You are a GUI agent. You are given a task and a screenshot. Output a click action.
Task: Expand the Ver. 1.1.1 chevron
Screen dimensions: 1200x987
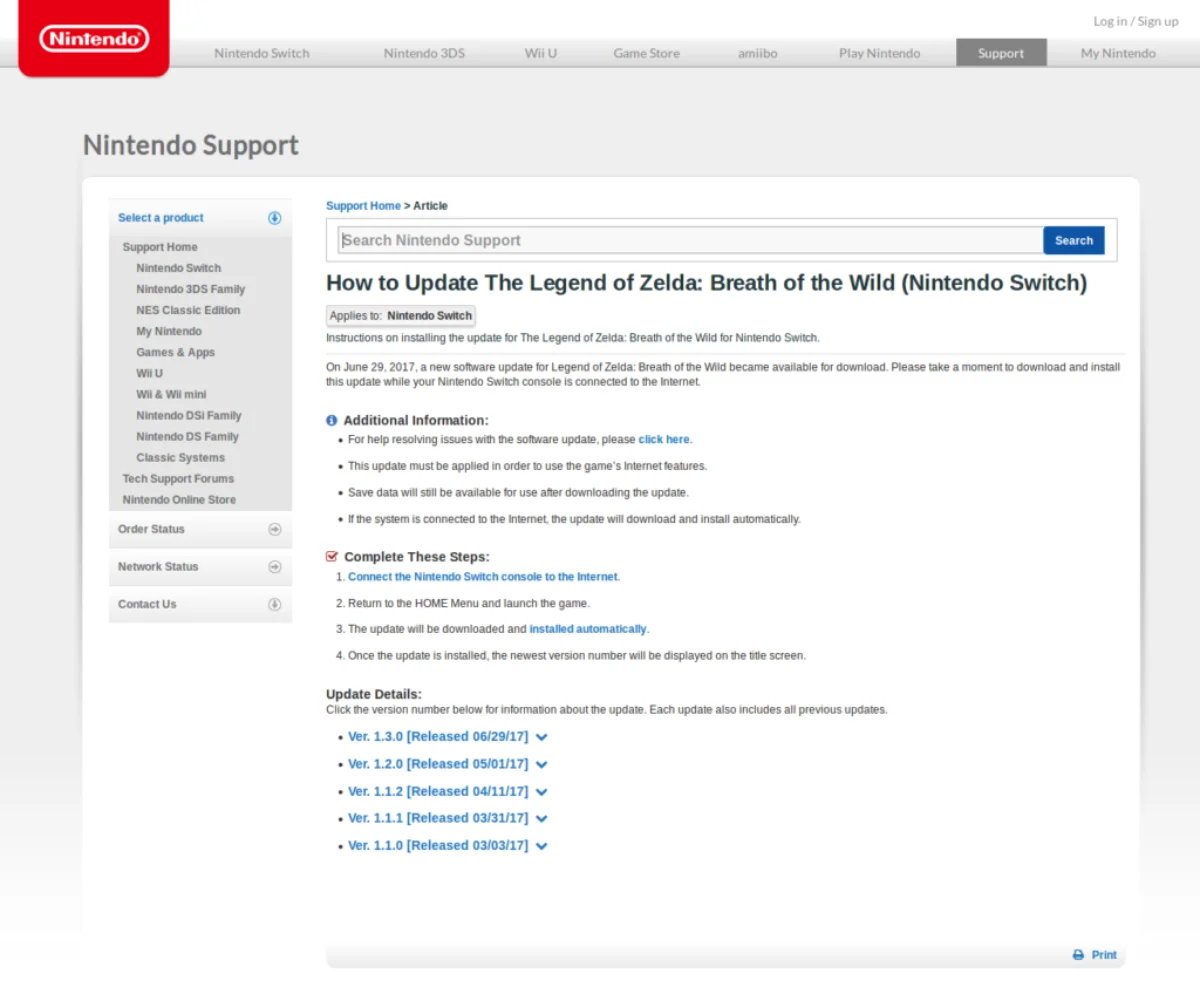[x=541, y=818]
